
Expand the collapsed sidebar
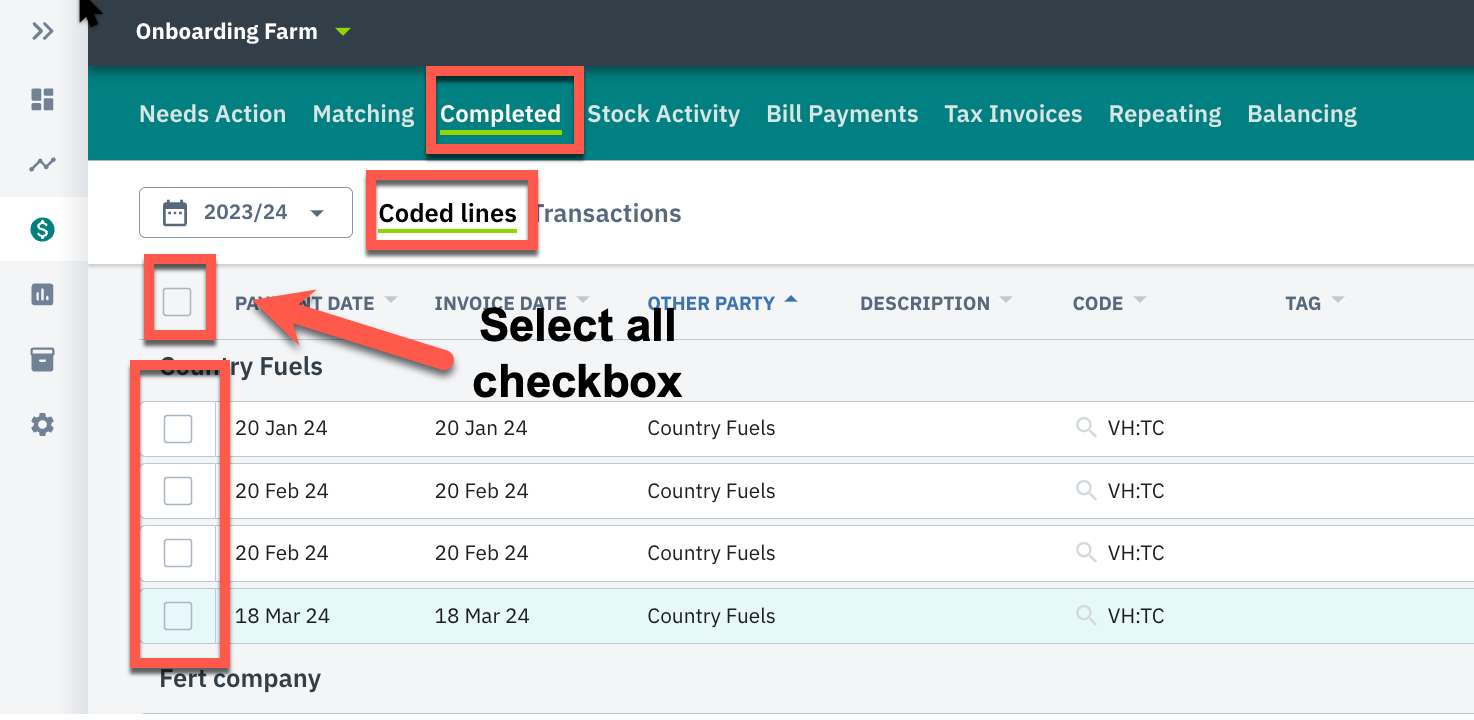pyautogui.click(x=42, y=31)
